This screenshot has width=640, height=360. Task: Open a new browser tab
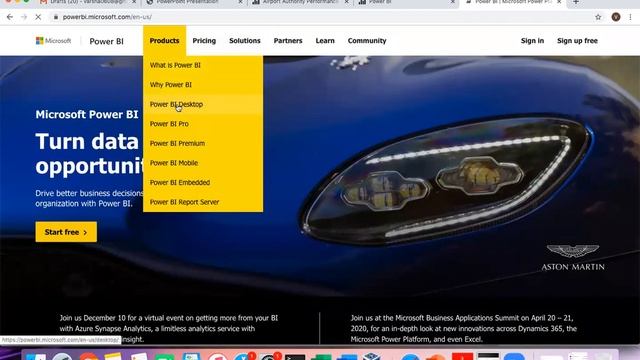click(x=576, y=2)
